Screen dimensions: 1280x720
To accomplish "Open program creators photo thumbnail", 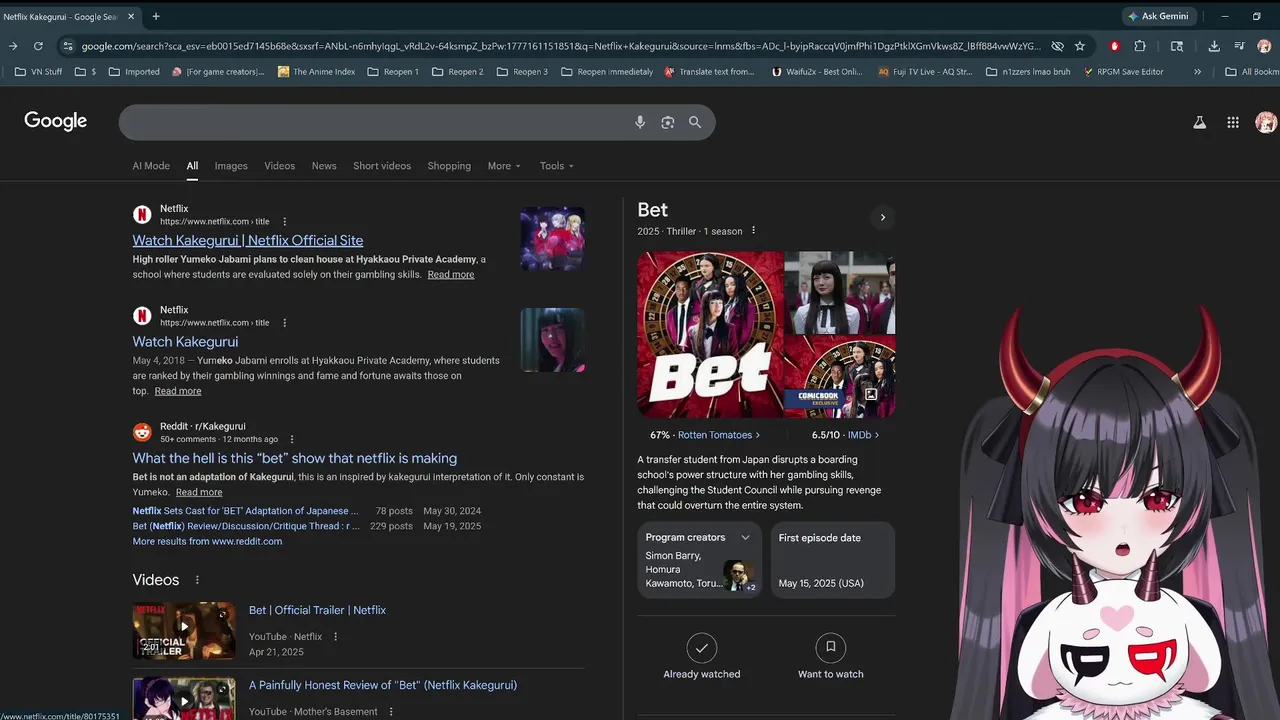I will pos(739,575).
